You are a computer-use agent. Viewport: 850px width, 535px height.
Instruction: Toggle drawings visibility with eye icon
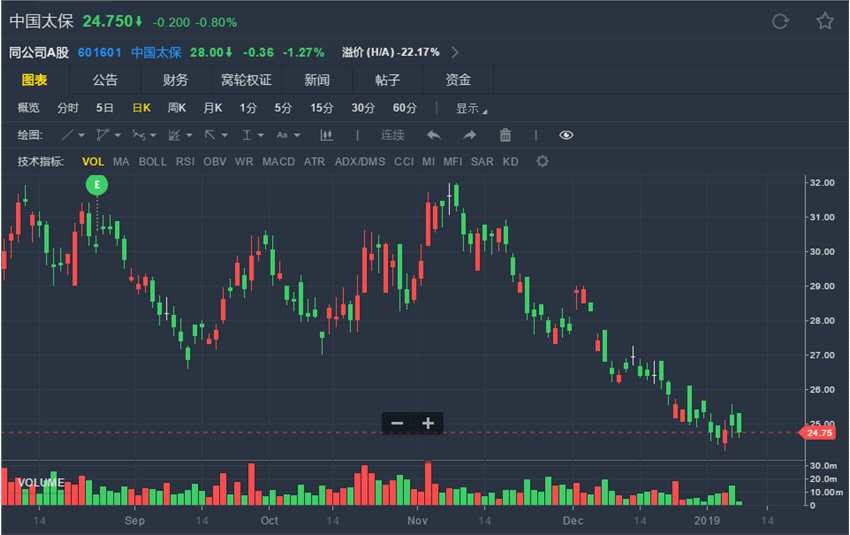(x=566, y=135)
